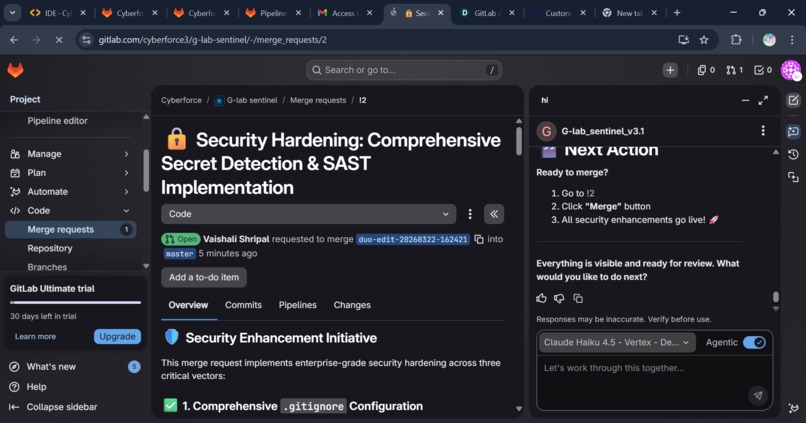Switch to the Commits tab
806x423 pixels.
pyautogui.click(x=243, y=305)
